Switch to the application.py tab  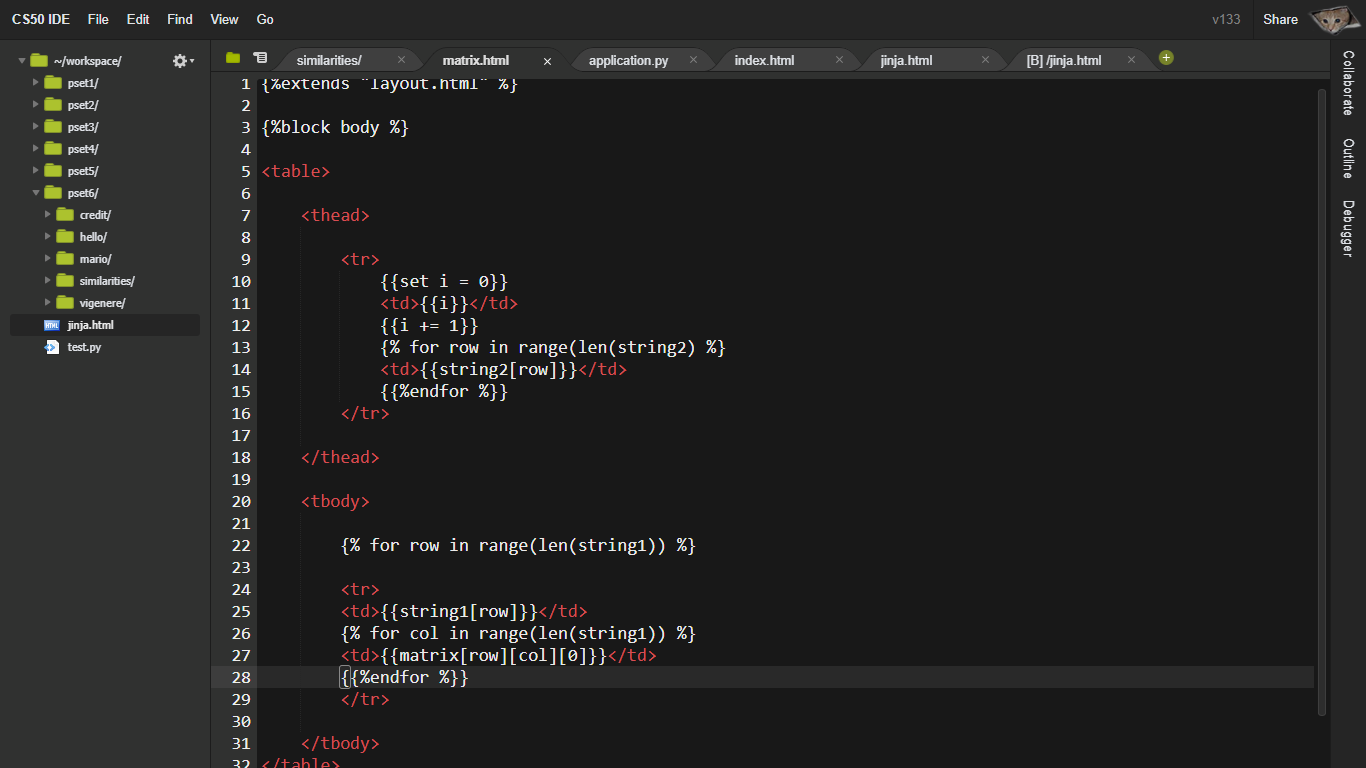(628, 60)
